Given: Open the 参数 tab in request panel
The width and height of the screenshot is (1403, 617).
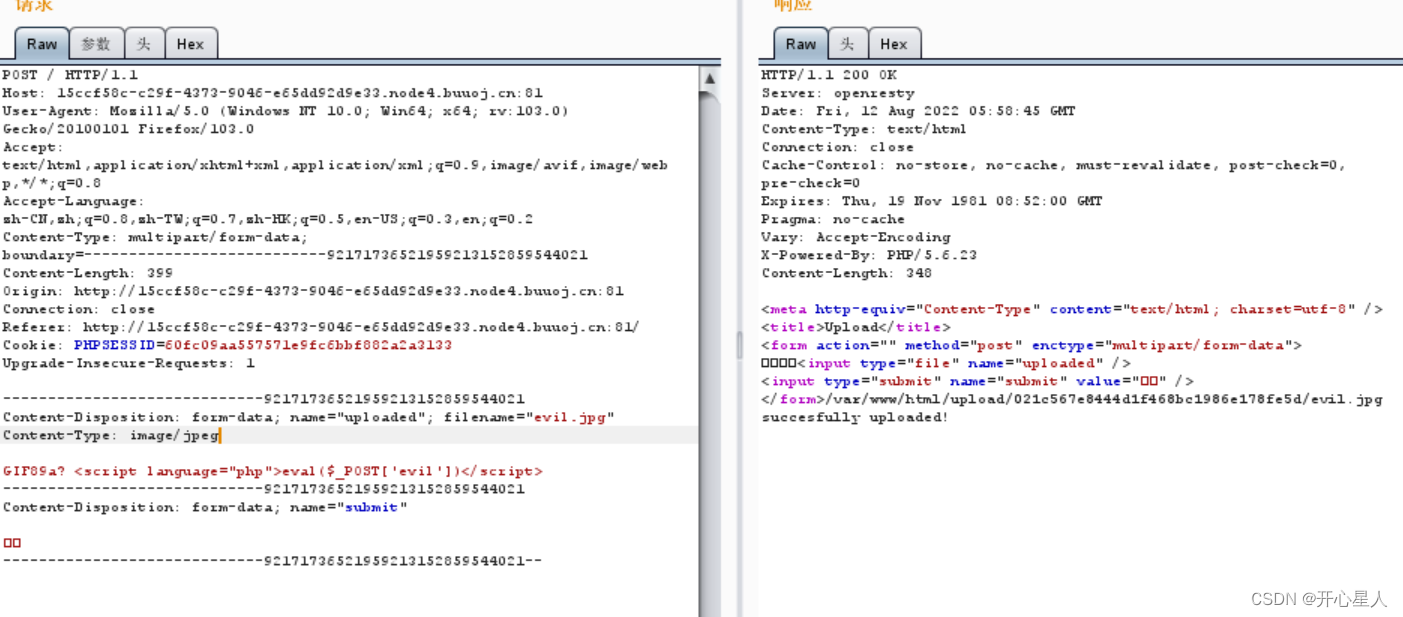Looking at the screenshot, I should coord(96,44).
